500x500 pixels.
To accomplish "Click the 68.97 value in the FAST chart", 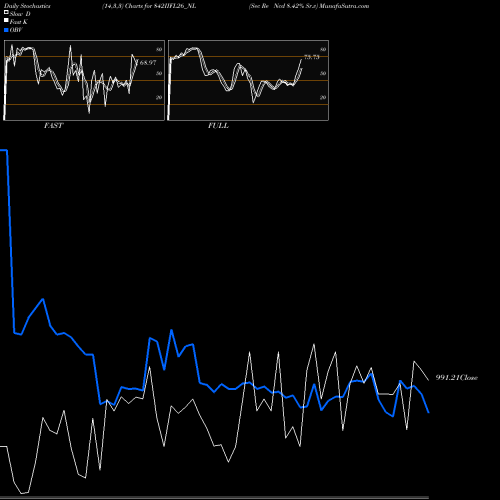I will point(148,63).
